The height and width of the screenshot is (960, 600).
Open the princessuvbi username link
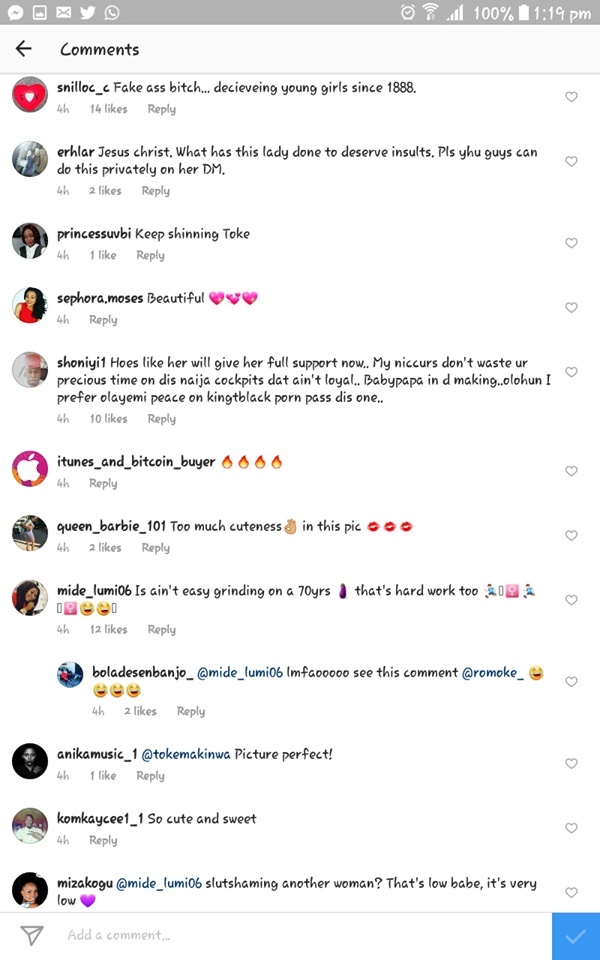click(94, 234)
